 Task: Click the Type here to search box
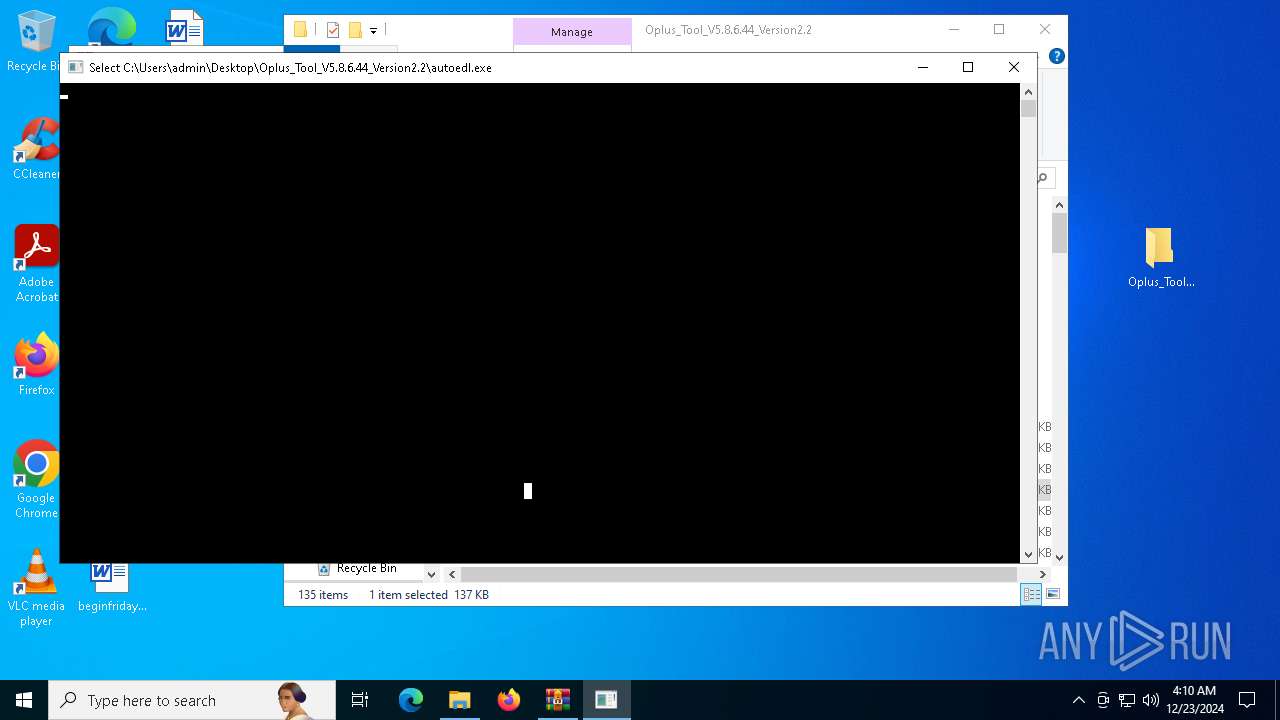coord(192,700)
